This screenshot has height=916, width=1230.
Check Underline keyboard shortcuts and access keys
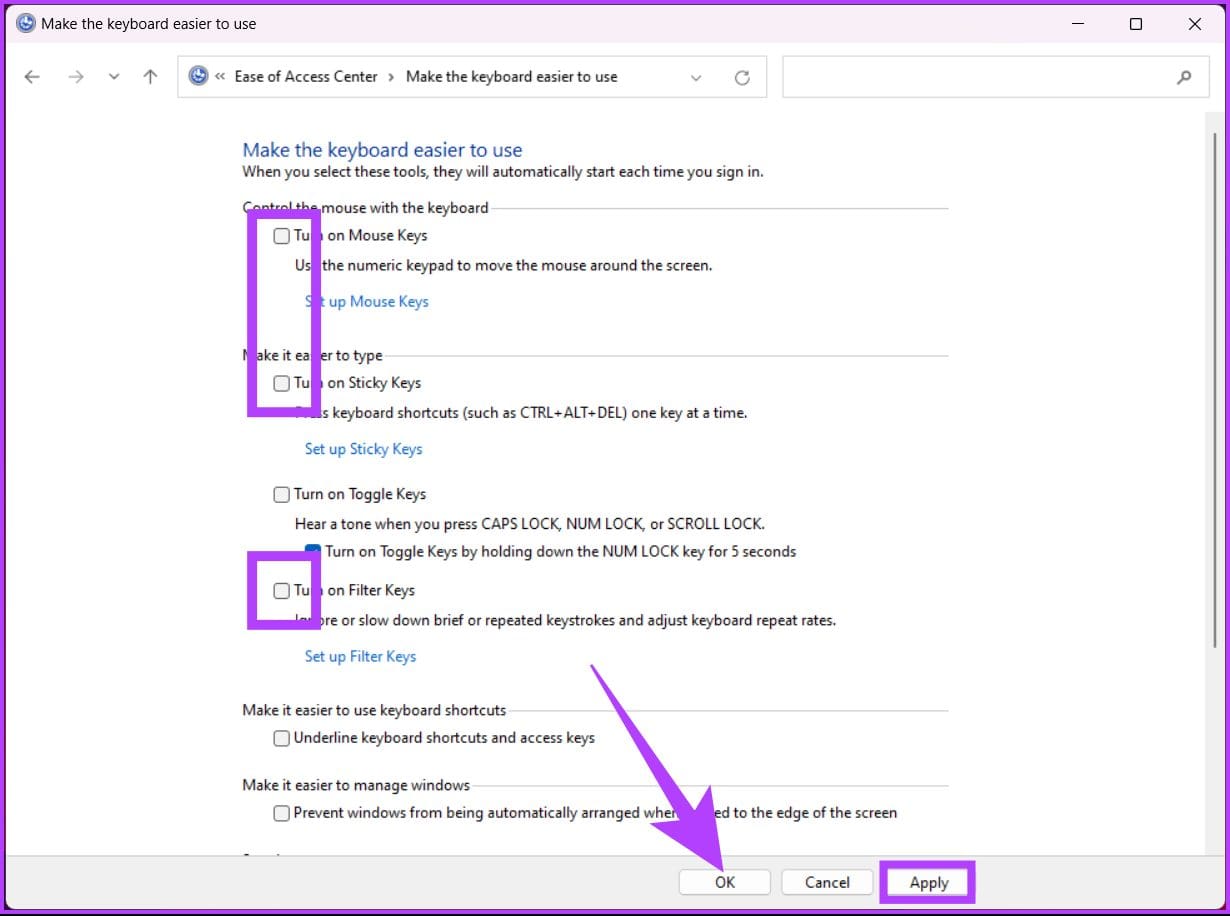[x=282, y=738]
